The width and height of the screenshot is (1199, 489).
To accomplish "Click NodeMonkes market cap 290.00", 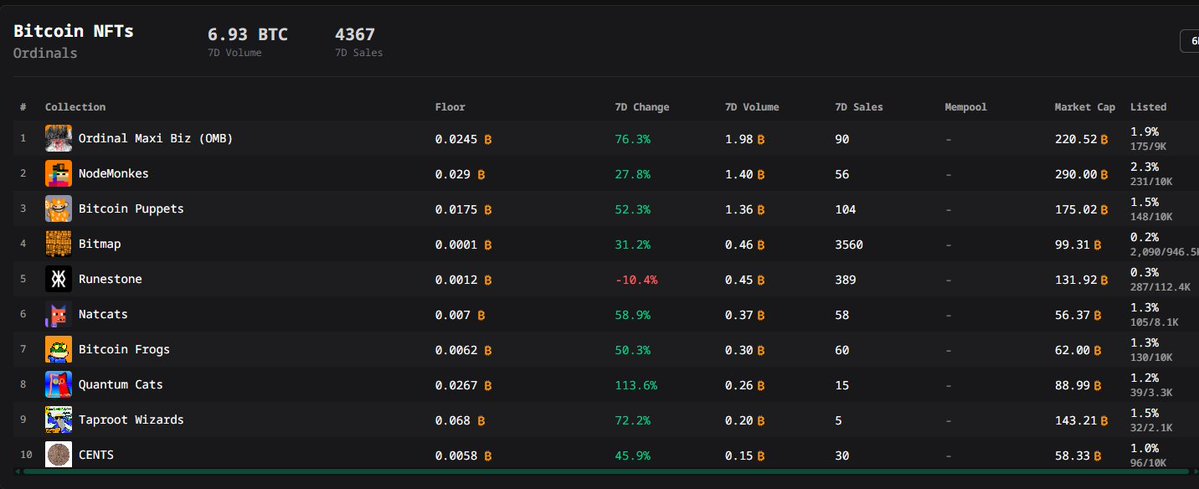I will 1076,174.
